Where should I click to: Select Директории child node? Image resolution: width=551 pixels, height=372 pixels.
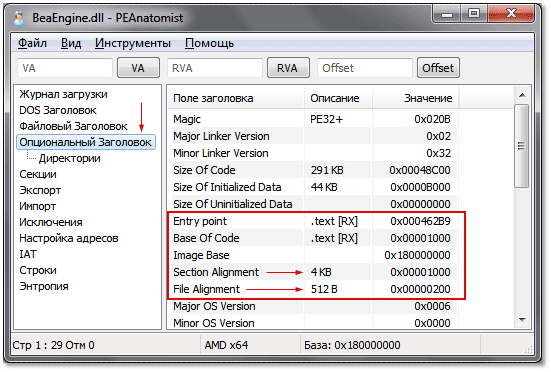70,158
